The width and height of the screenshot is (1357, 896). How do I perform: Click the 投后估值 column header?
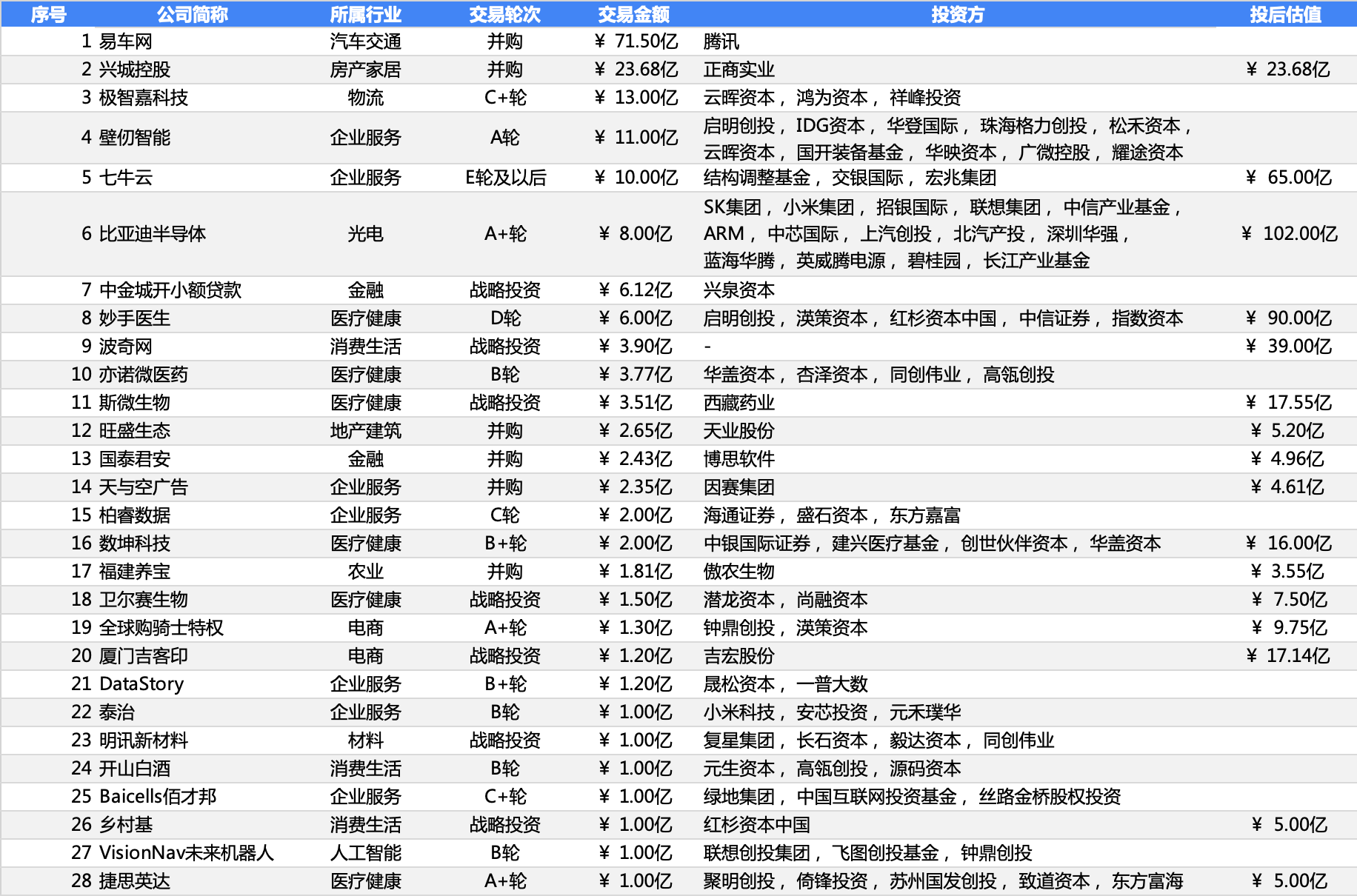1285,15
